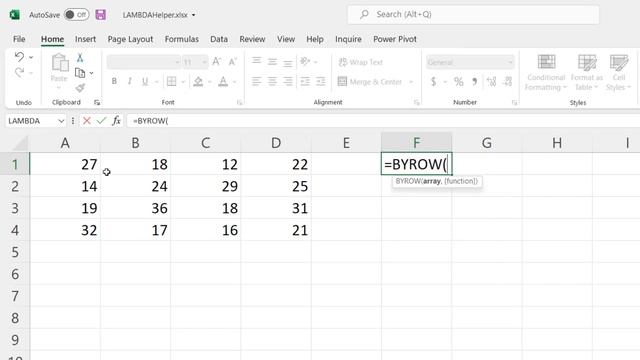
Task: Click the Insert Function fx icon
Action: (x=116, y=121)
